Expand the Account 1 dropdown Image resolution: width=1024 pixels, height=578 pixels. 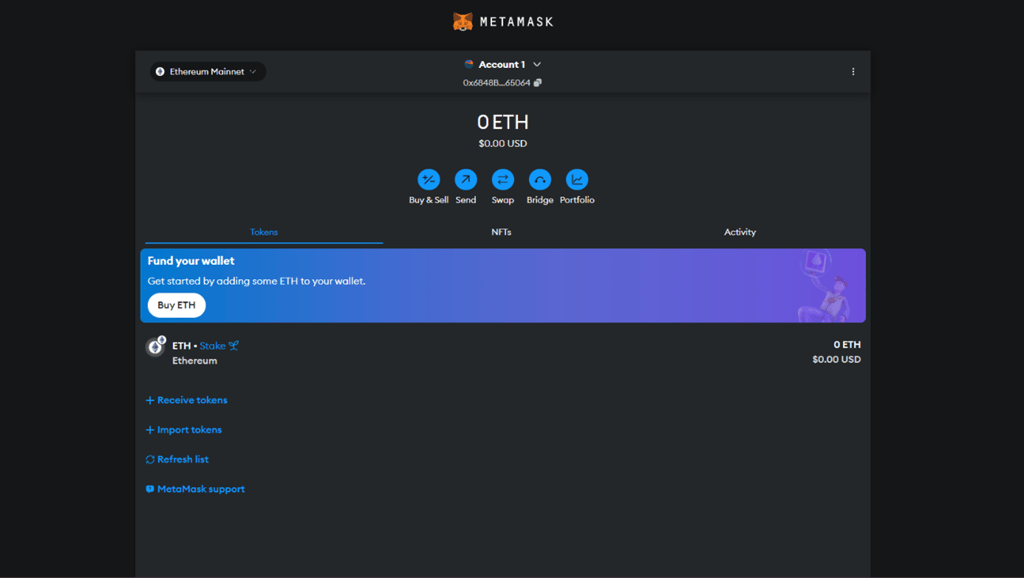coord(537,65)
